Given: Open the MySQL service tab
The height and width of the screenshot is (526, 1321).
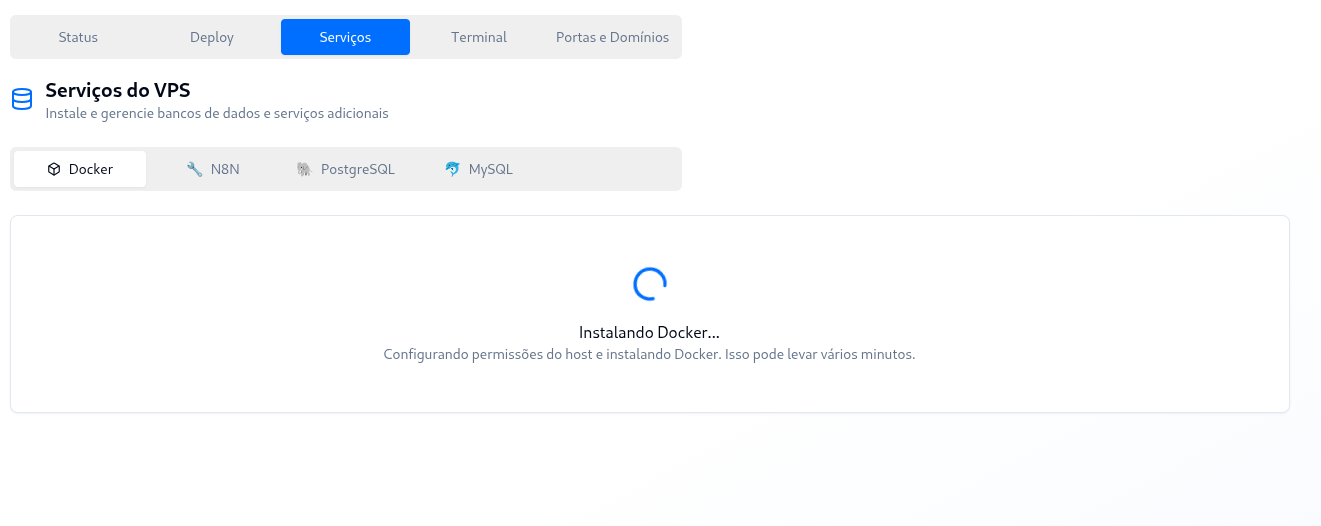Looking at the screenshot, I should coord(479,169).
